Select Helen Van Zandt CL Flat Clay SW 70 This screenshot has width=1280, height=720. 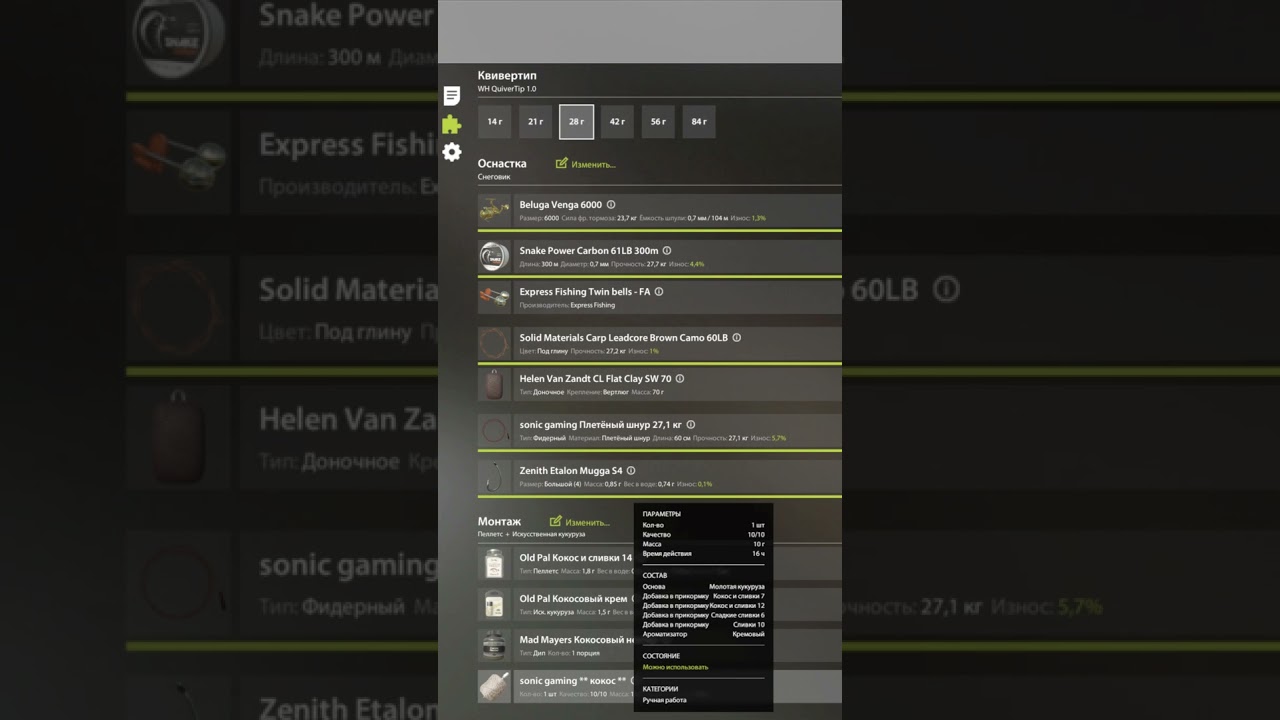595,379
